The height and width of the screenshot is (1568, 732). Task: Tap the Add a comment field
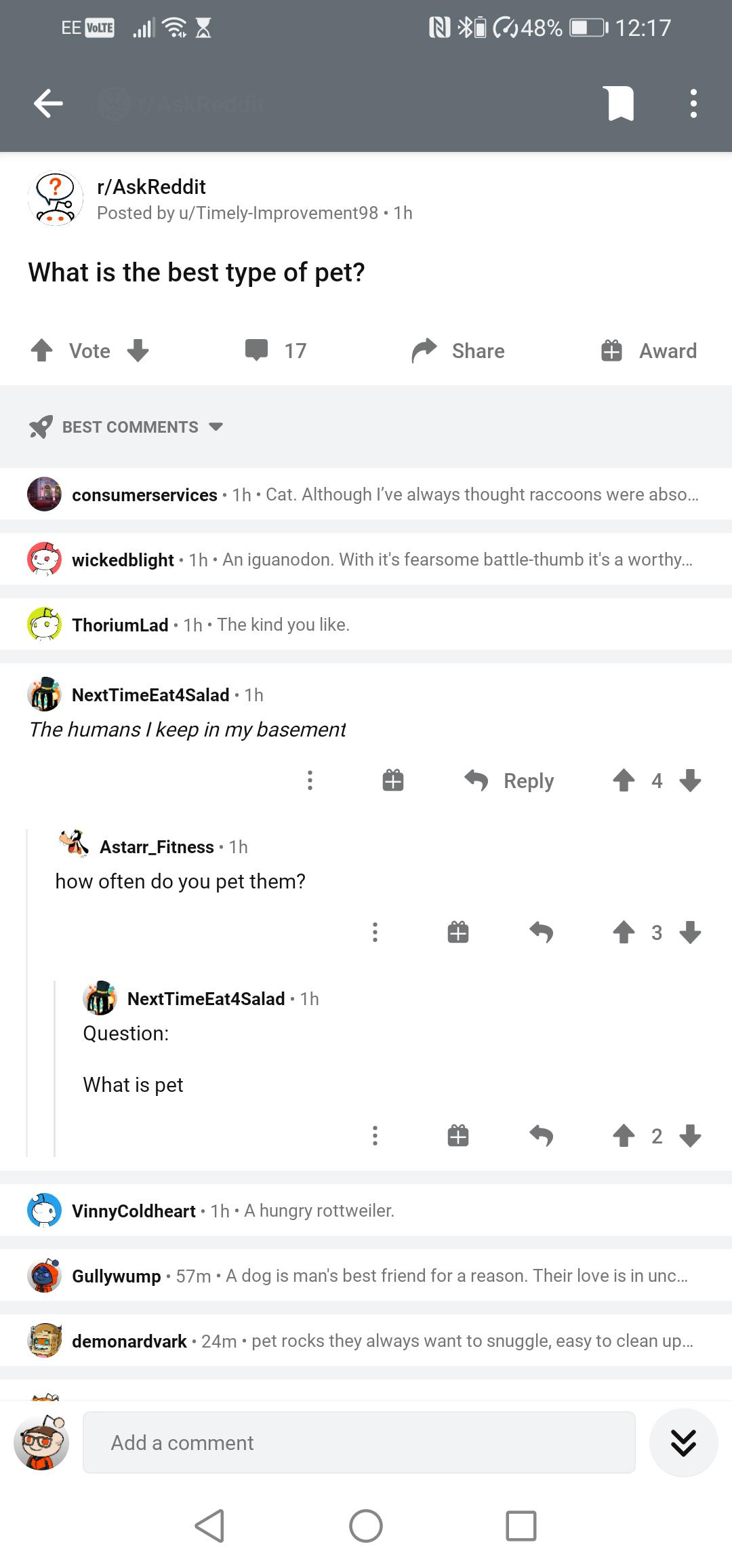tap(359, 1442)
